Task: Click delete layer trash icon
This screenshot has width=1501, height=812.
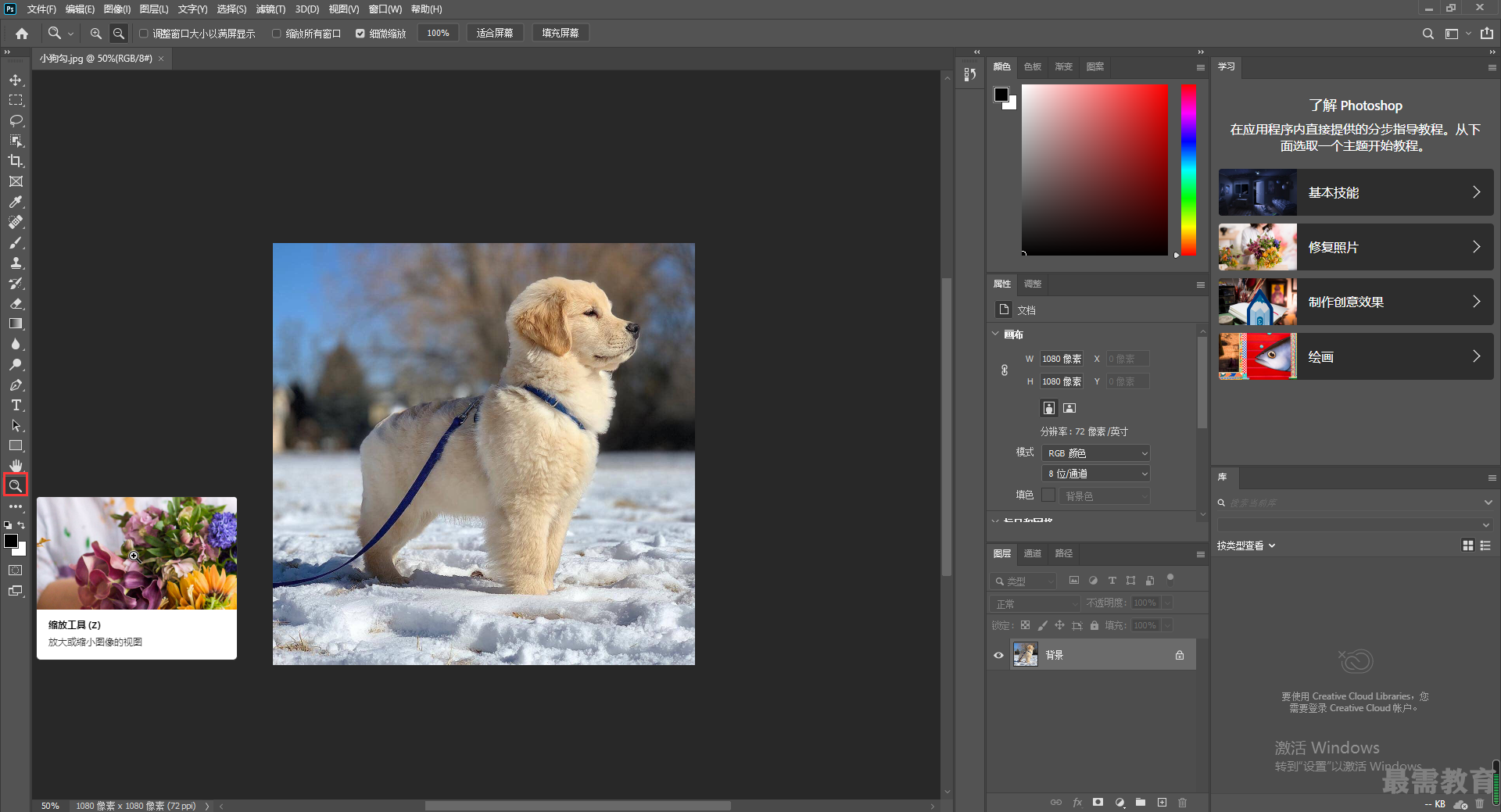Action: click(1183, 803)
